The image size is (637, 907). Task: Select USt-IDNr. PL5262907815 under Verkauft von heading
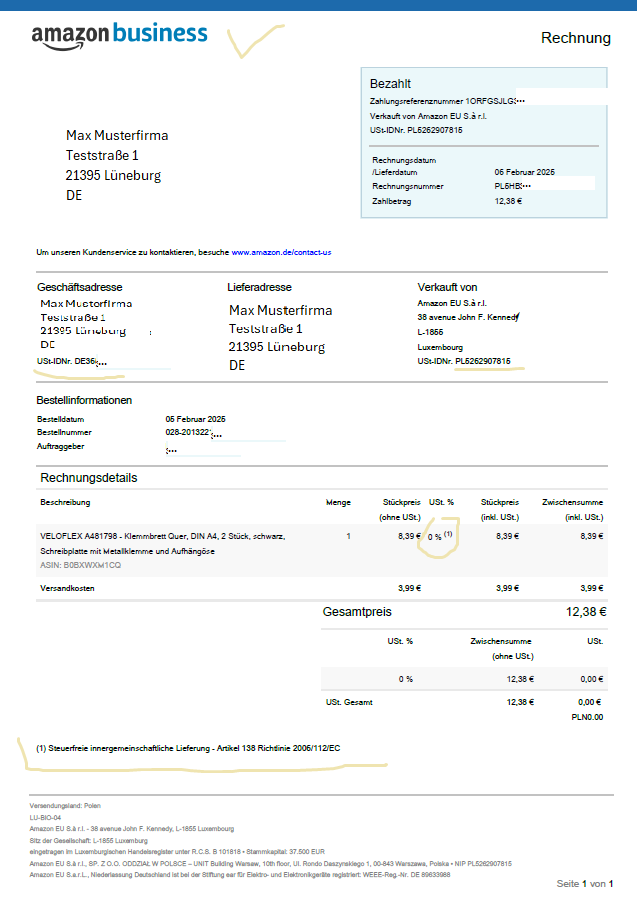pyautogui.click(x=464, y=361)
